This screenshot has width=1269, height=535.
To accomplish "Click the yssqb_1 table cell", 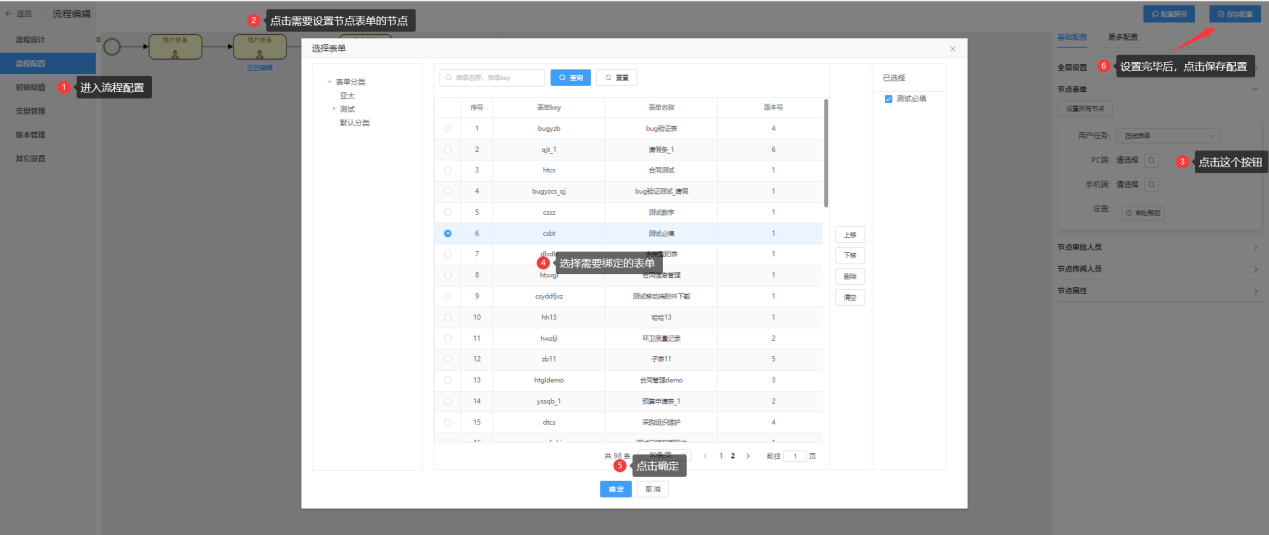I will 549,400.
